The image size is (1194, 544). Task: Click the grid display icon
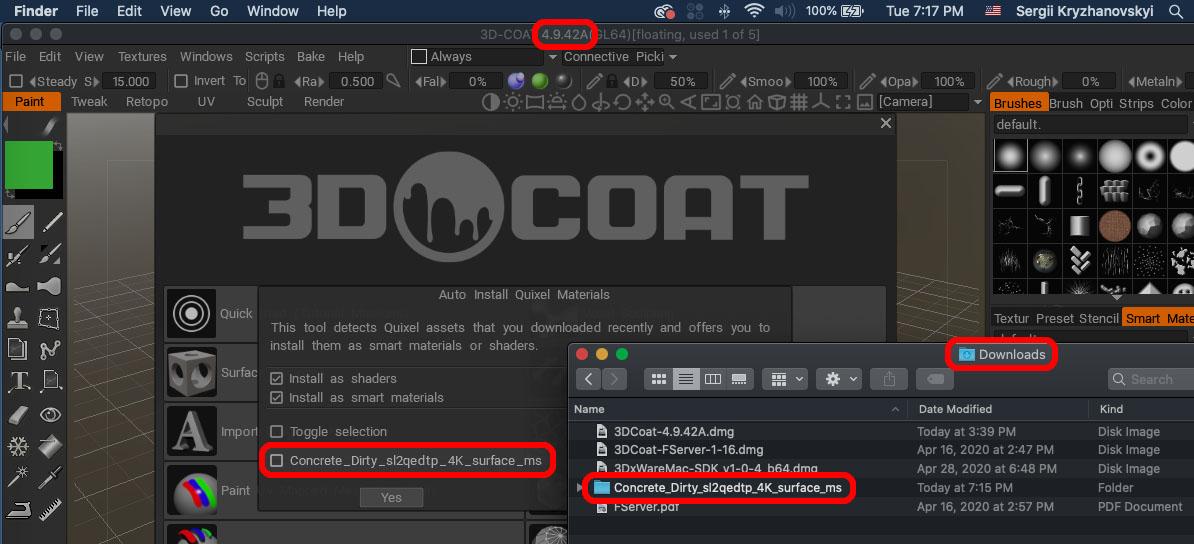pyautogui.click(x=798, y=102)
